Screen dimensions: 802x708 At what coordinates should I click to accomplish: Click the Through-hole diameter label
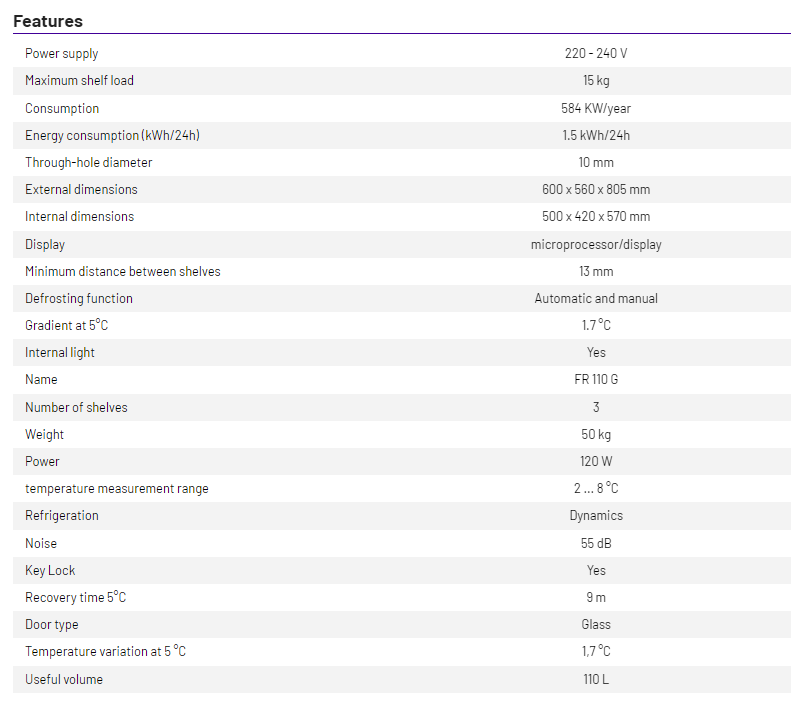(x=89, y=162)
